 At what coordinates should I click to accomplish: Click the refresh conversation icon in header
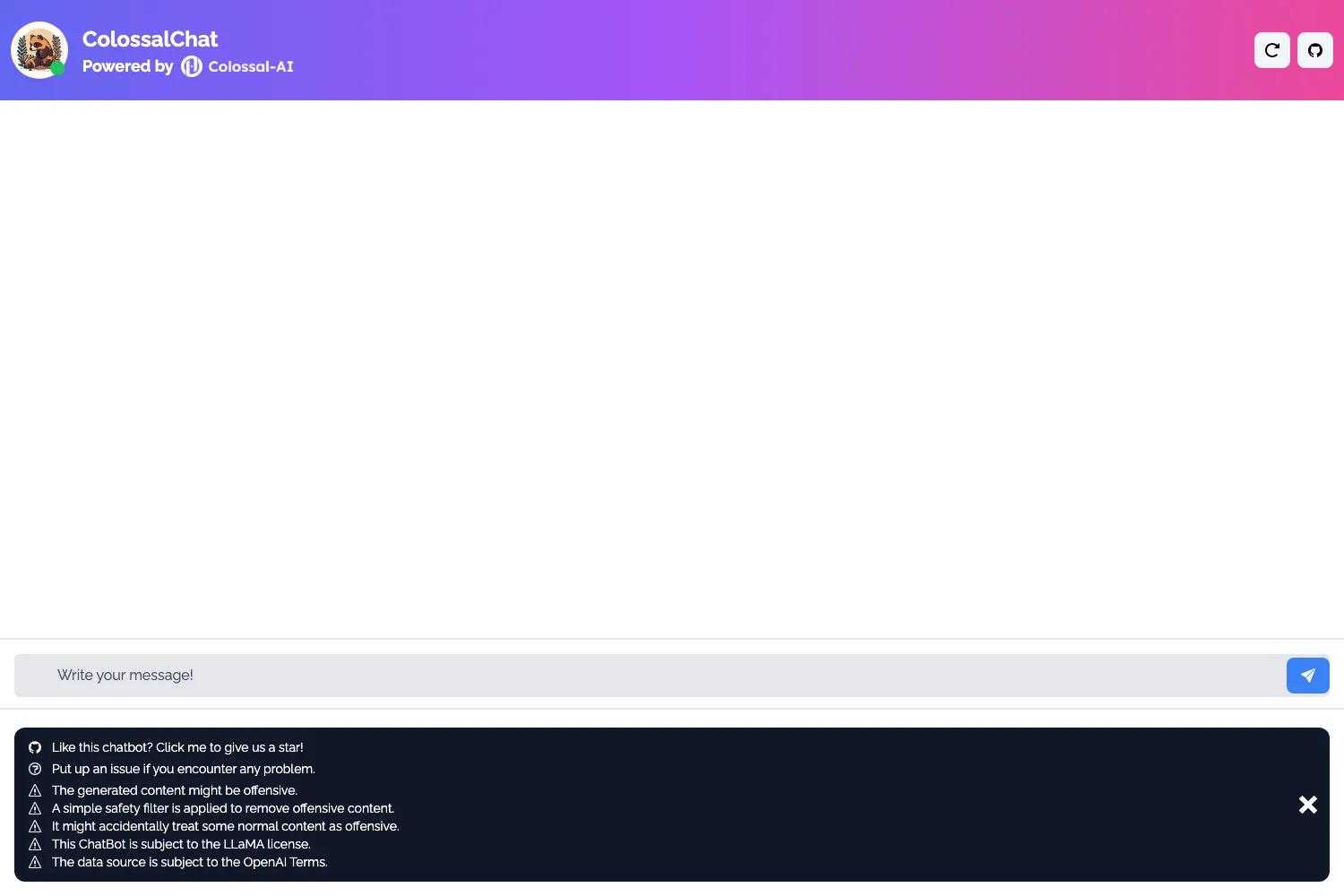(1272, 50)
